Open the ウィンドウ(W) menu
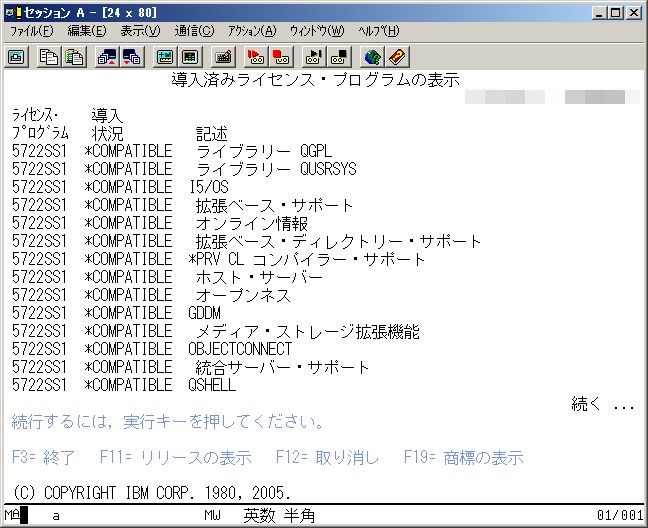 (317, 31)
